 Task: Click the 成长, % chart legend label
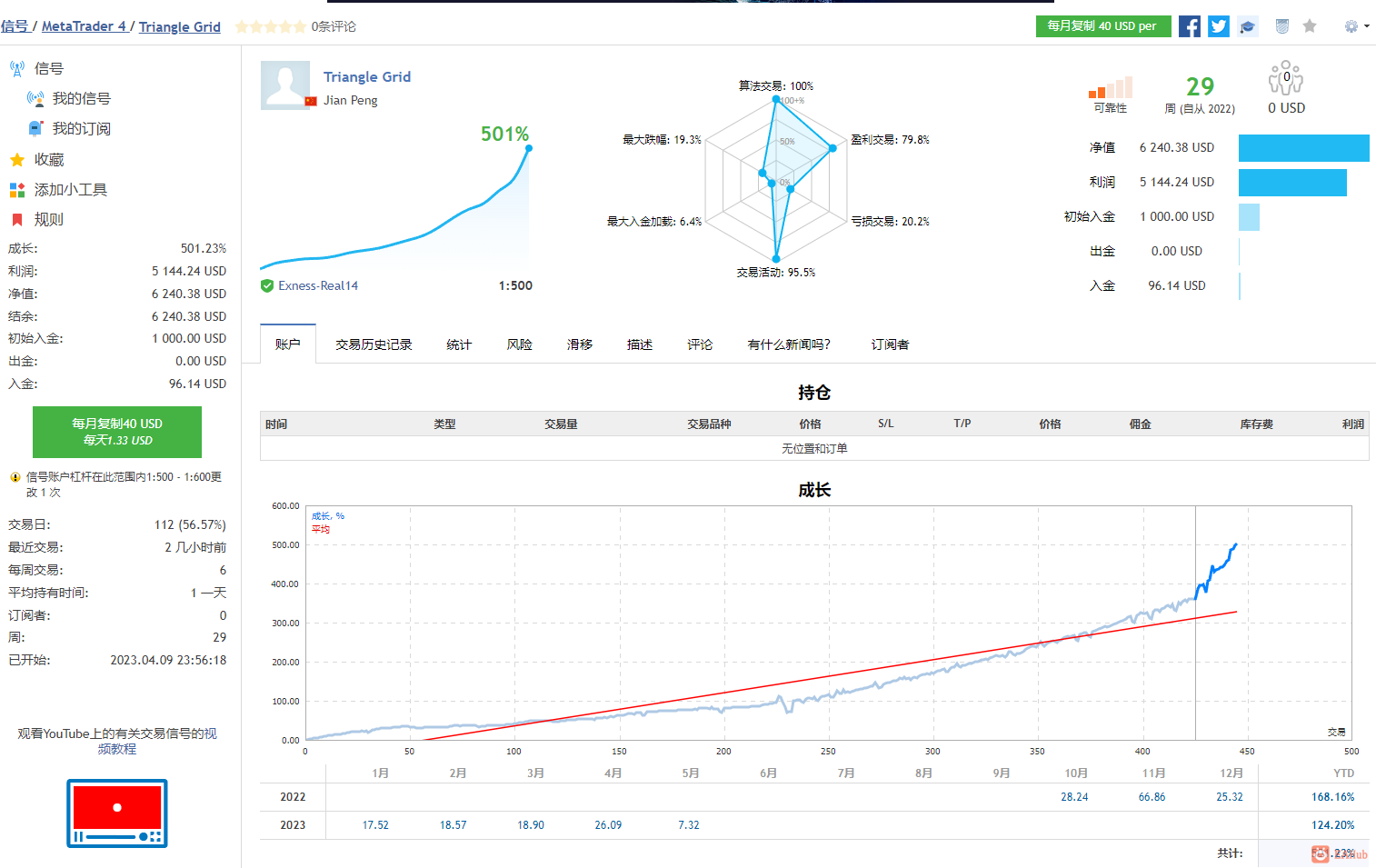click(x=328, y=516)
